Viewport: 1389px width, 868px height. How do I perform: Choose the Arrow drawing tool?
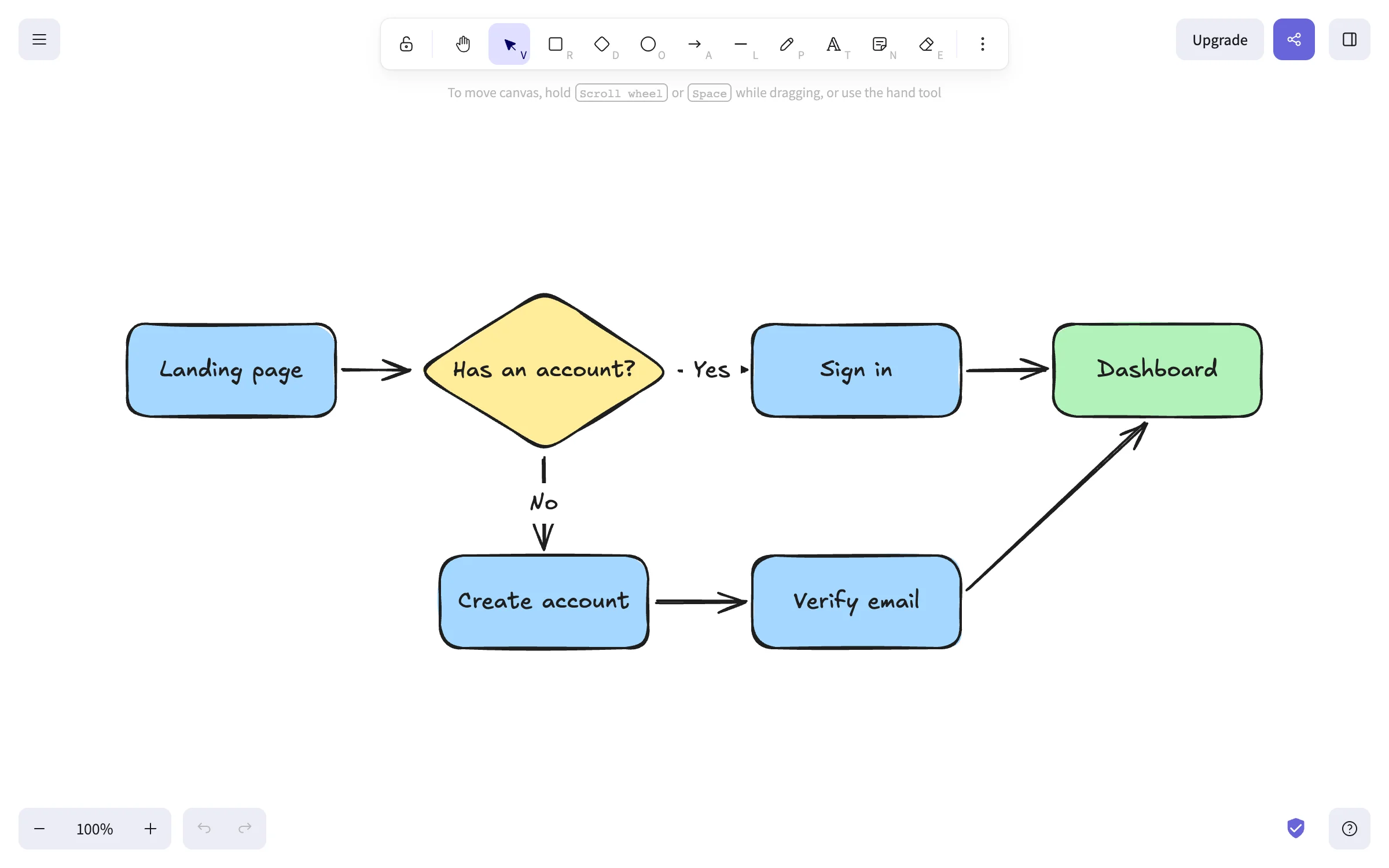coord(694,44)
